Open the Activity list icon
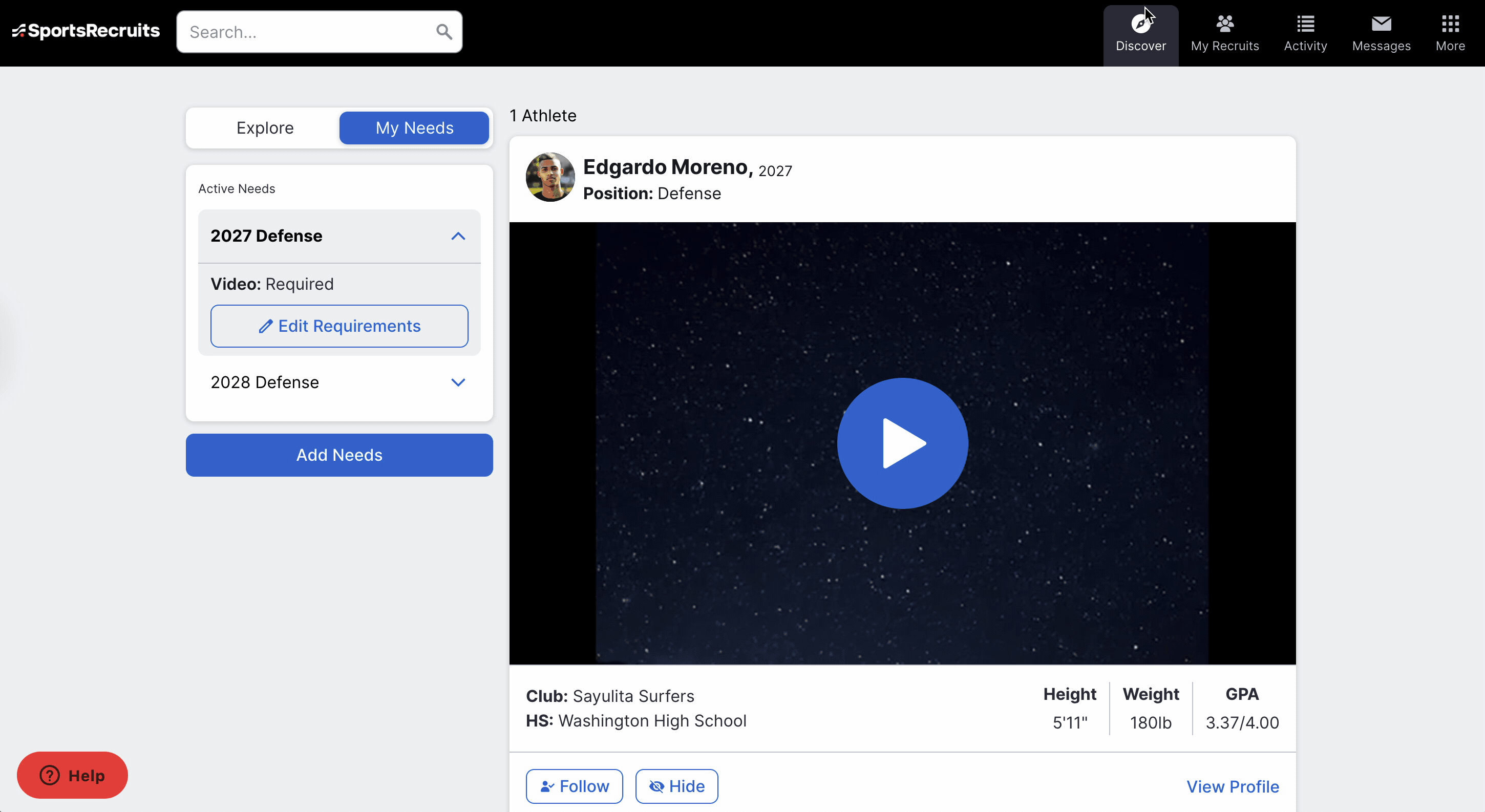1485x812 pixels. point(1305,24)
